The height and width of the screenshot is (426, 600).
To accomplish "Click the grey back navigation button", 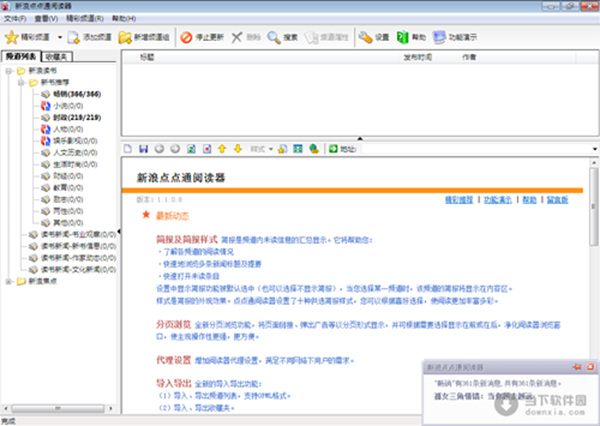I will [159, 149].
